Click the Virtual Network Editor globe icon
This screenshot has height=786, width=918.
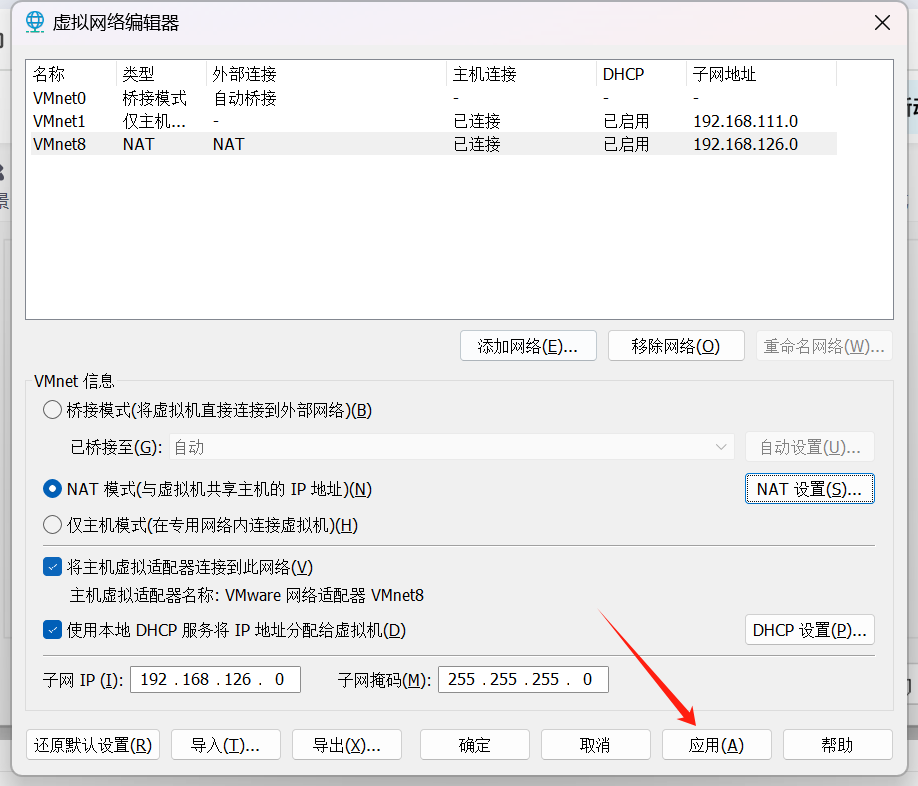[x=35, y=22]
